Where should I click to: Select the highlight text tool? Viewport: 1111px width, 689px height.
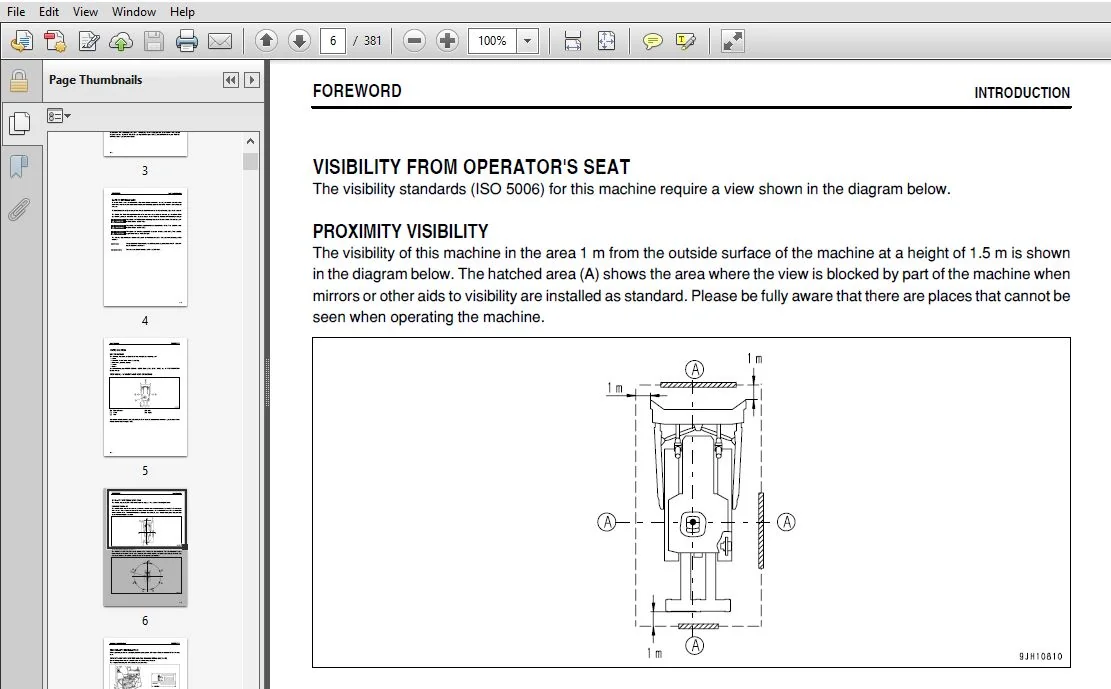tap(686, 40)
